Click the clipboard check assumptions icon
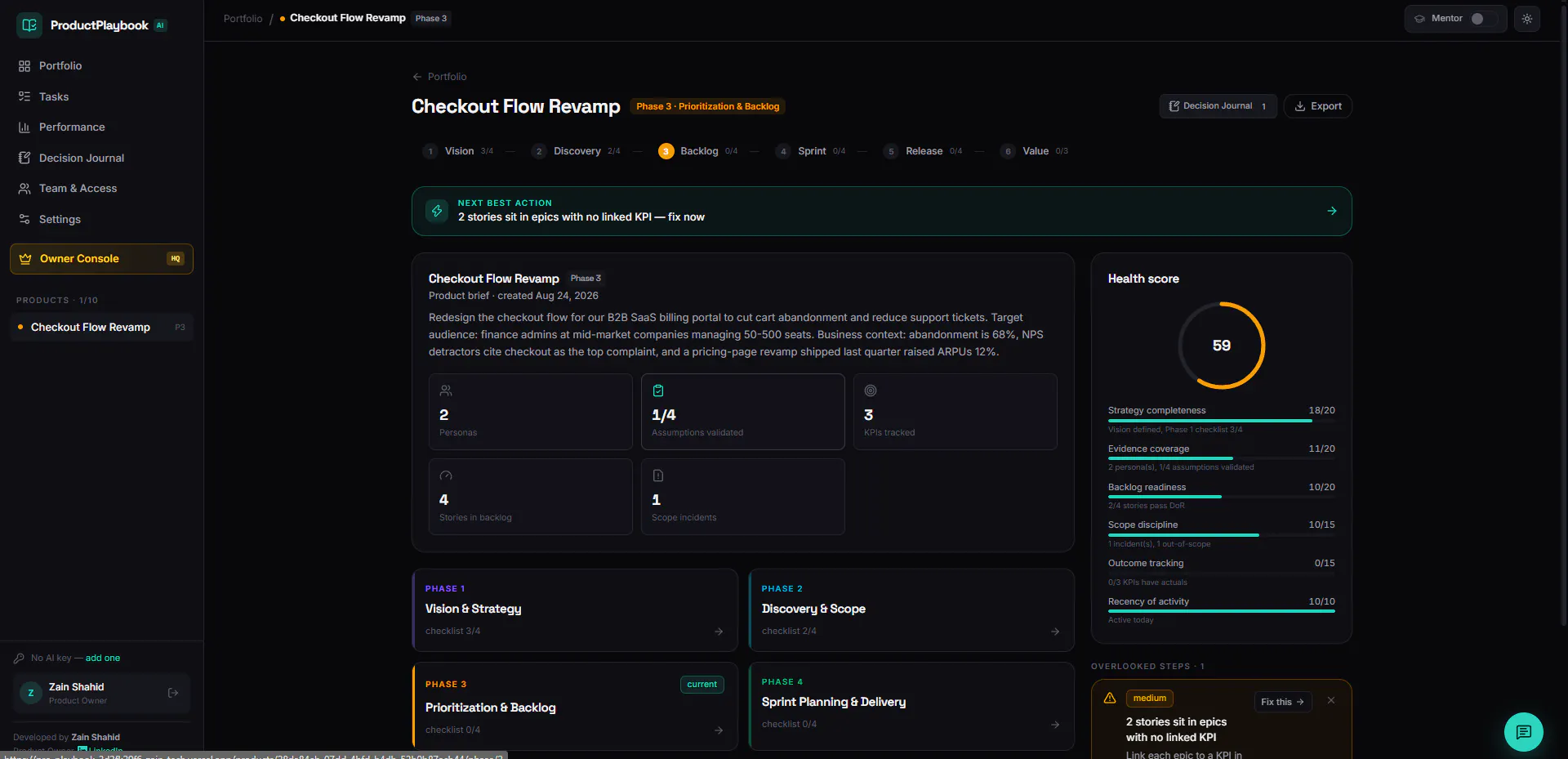Screen dimensions: 1568x759 tap(658, 391)
